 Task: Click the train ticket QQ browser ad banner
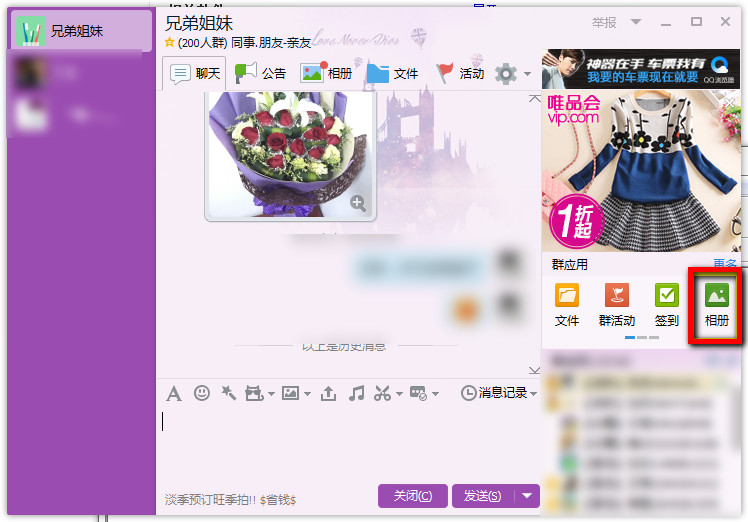641,69
